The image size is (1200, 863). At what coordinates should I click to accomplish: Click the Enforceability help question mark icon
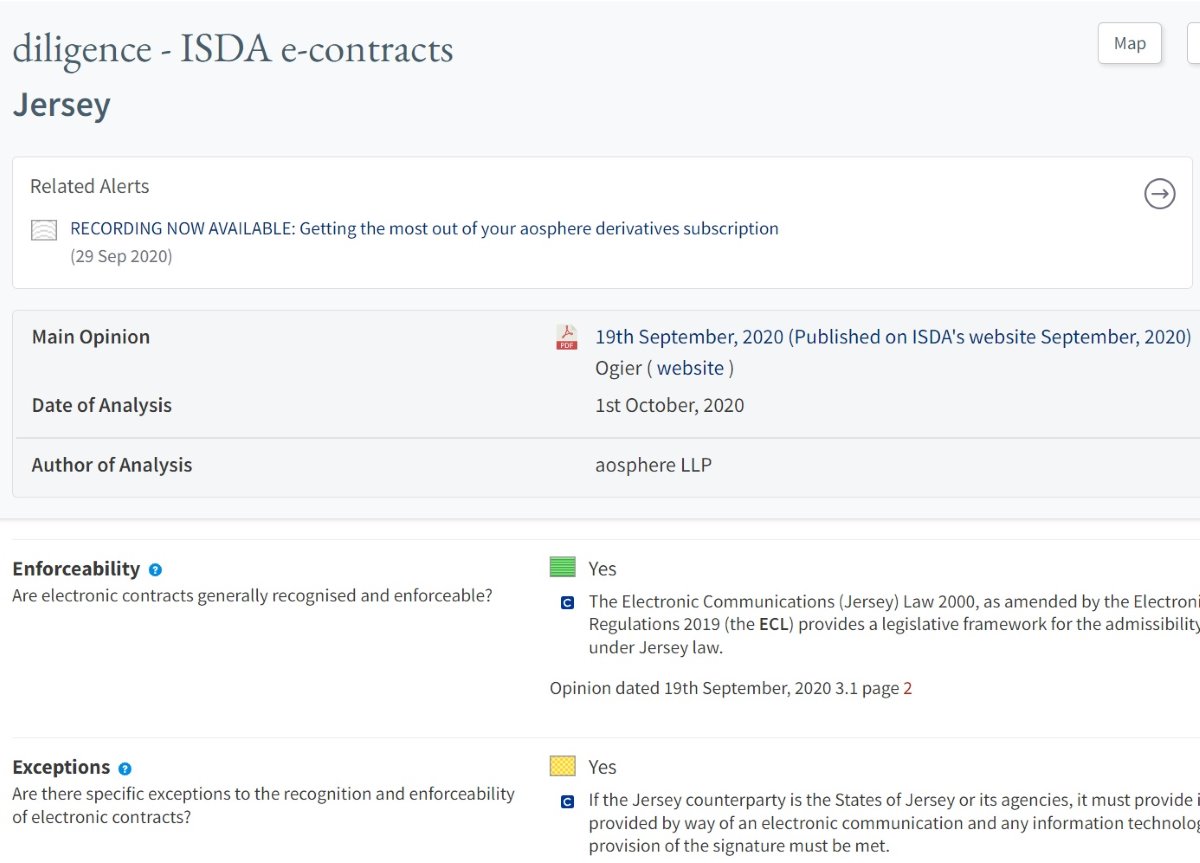pyautogui.click(x=155, y=570)
